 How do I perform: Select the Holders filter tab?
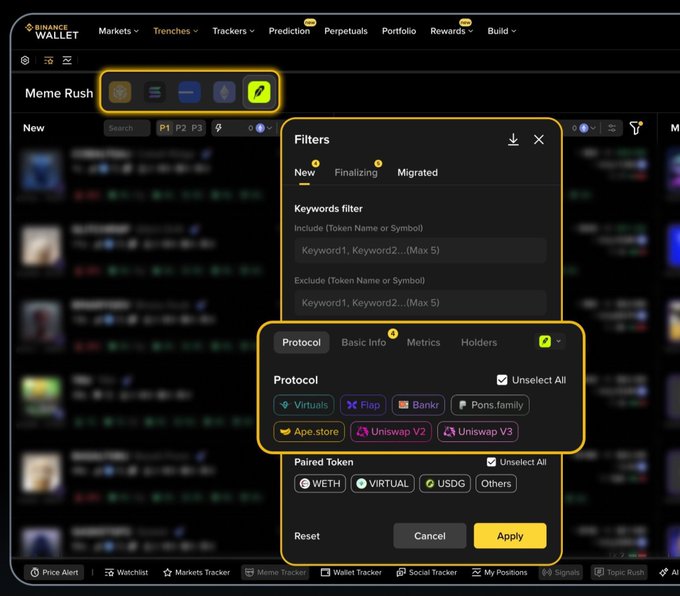(x=479, y=343)
